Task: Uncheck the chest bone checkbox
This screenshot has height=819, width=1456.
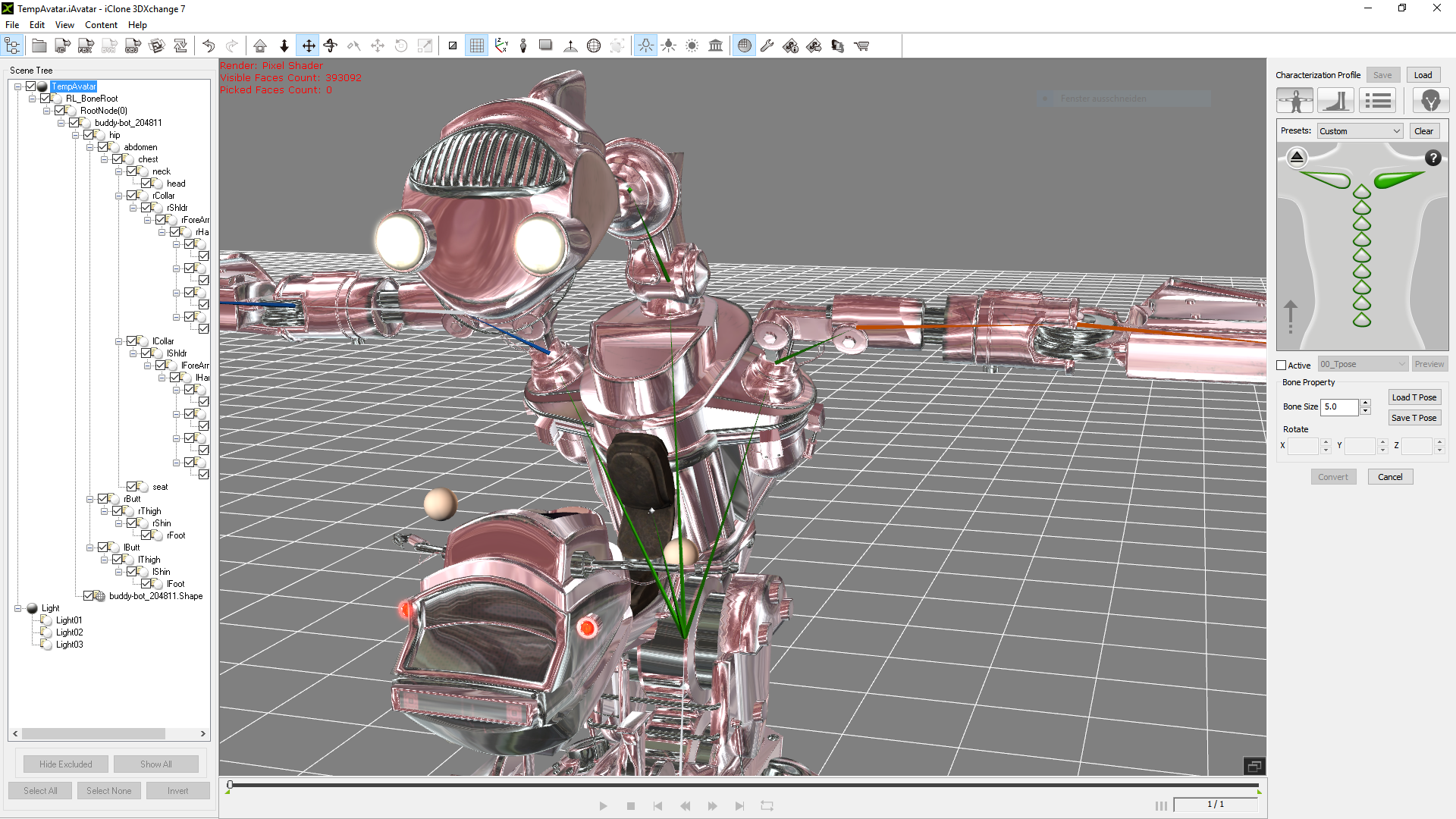Action: [x=118, y=159]
